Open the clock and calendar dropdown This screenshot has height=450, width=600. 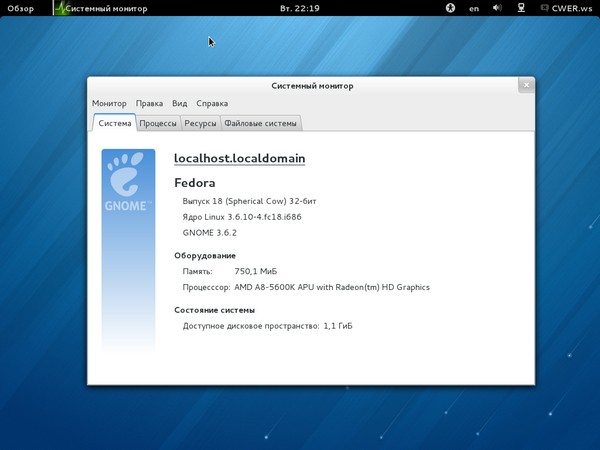[300, 8]
